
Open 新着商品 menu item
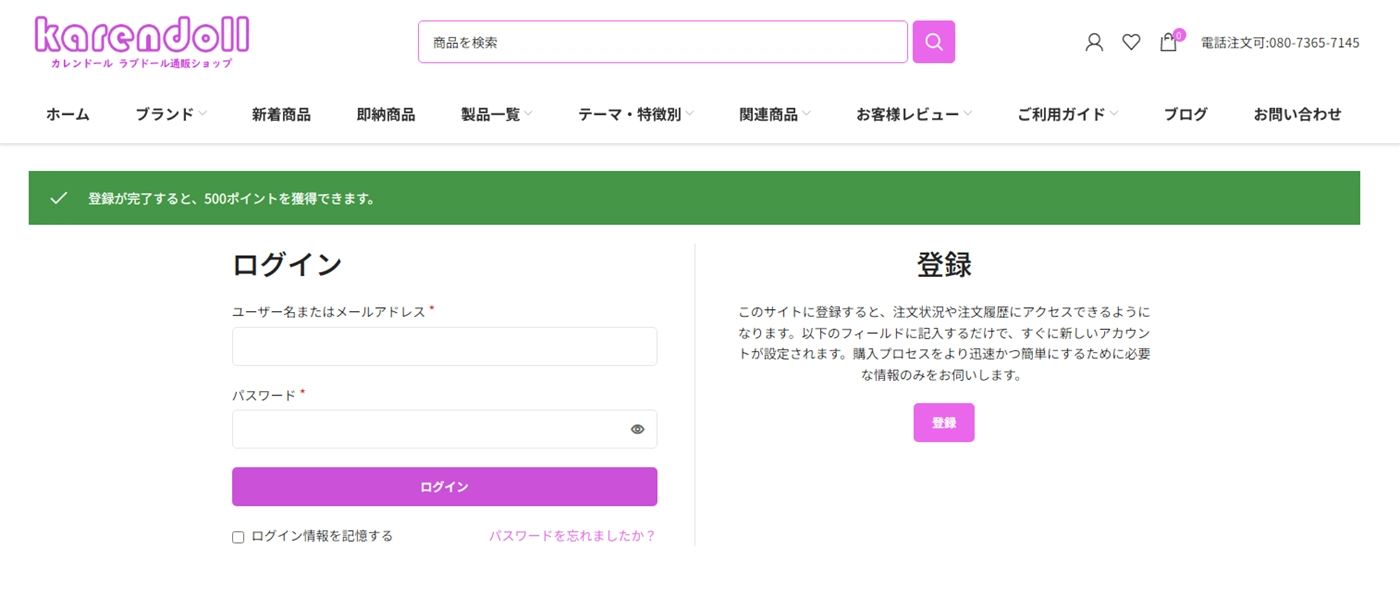(x=281, y=114)
